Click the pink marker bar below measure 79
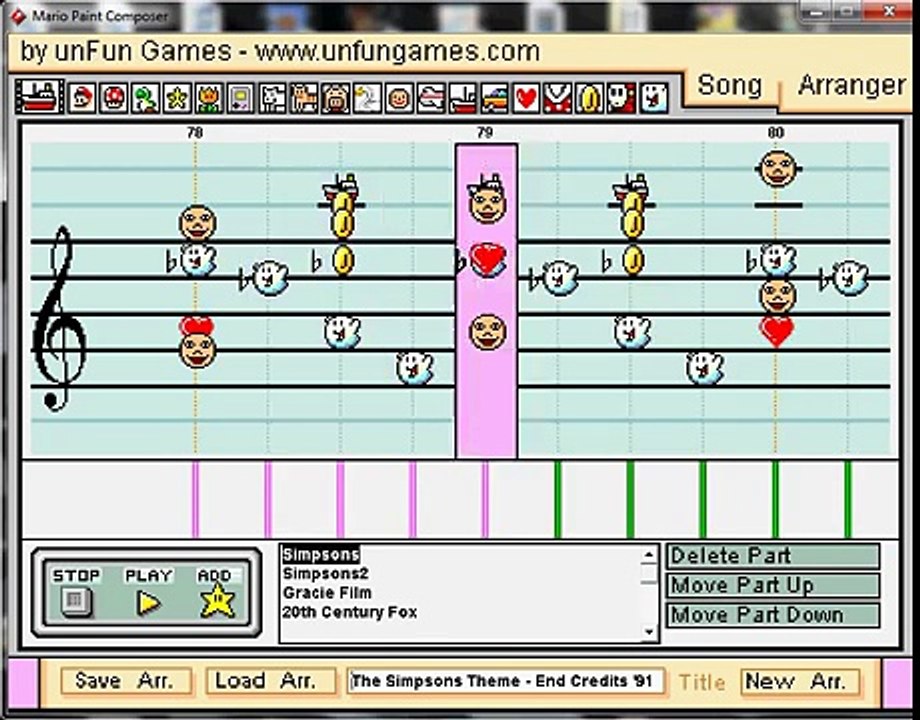 485,499
